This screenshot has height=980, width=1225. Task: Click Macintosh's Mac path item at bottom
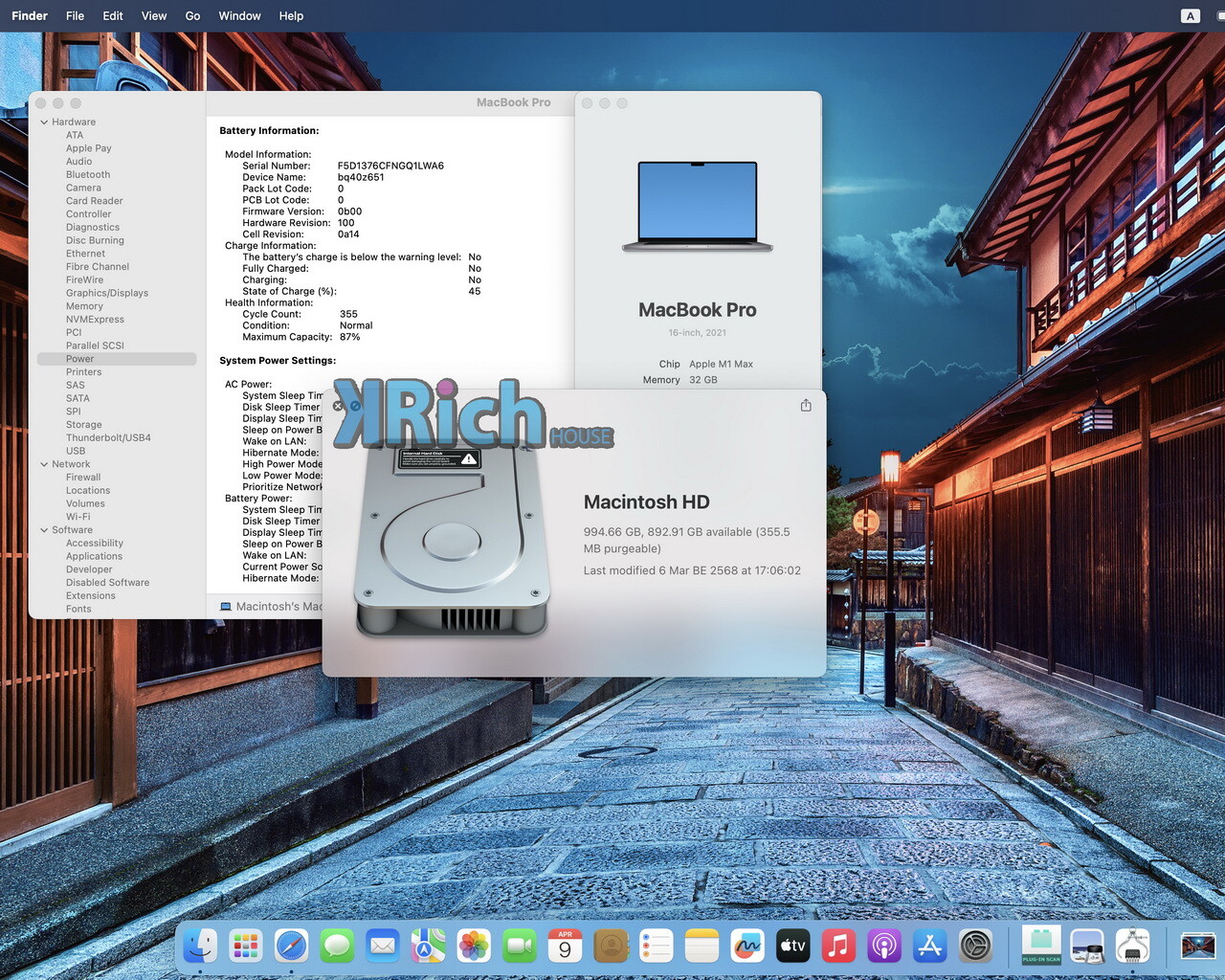(272, 607)
